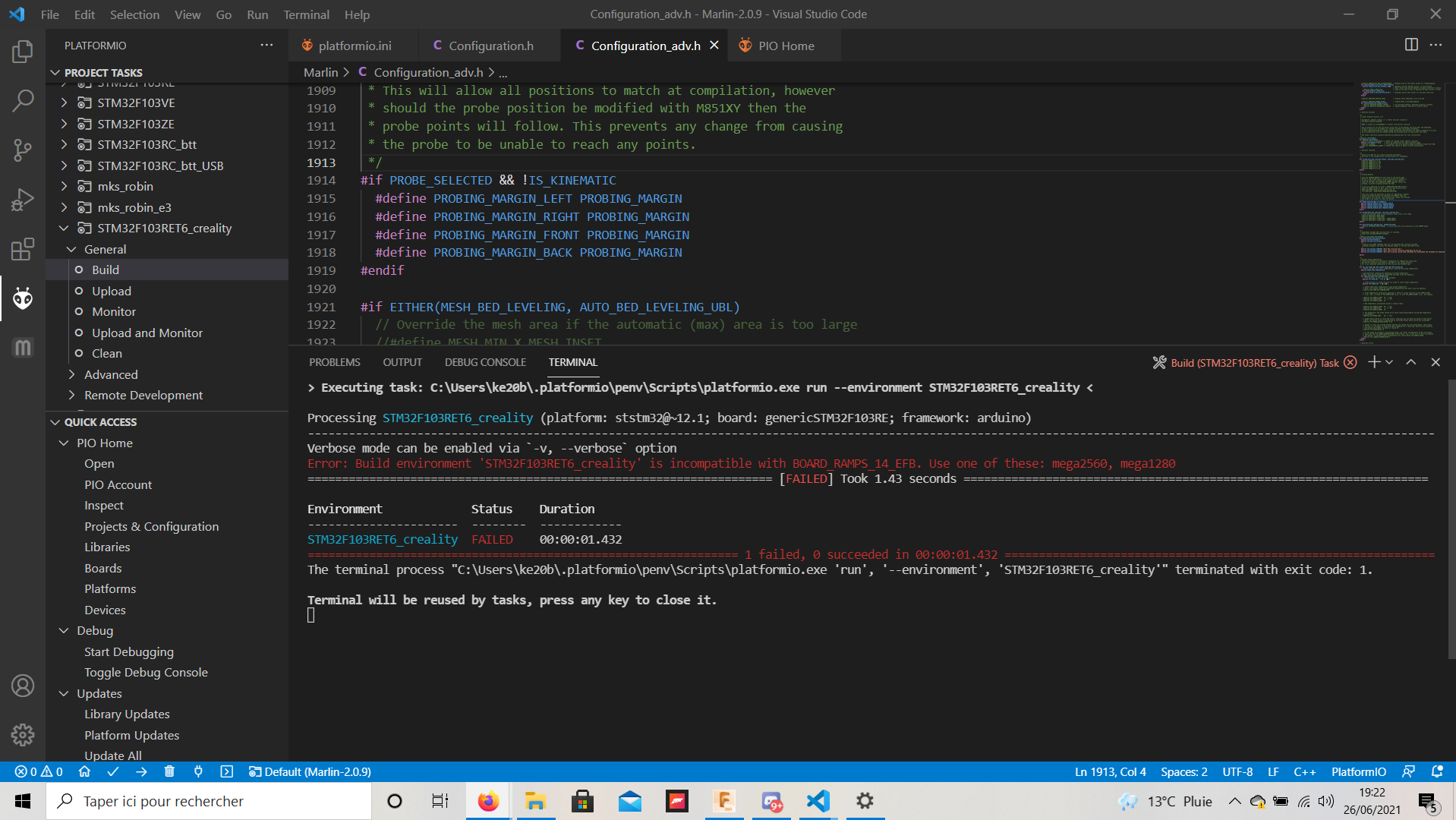This screenshot has width=1456, height=820.
Task: Click the PlatformIO Clean trash icon in status bar
Action: [169, 771]
